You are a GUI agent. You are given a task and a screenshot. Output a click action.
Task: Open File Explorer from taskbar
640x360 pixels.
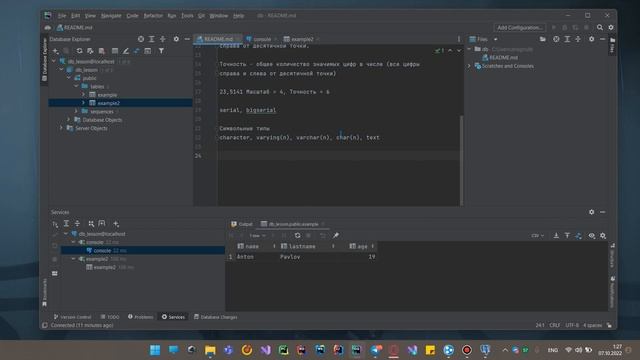[210, 350]
